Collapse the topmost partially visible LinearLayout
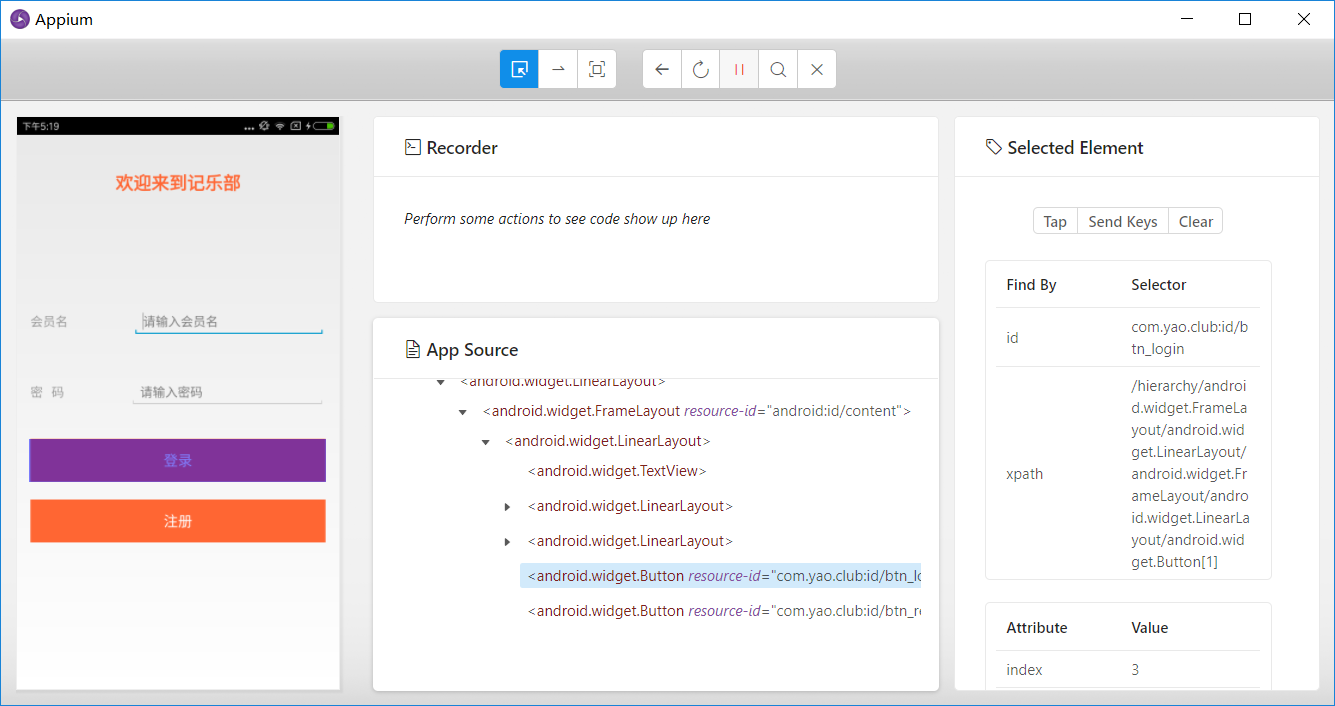The height and width of the screenshot is (706, 1335). (440, 382)
